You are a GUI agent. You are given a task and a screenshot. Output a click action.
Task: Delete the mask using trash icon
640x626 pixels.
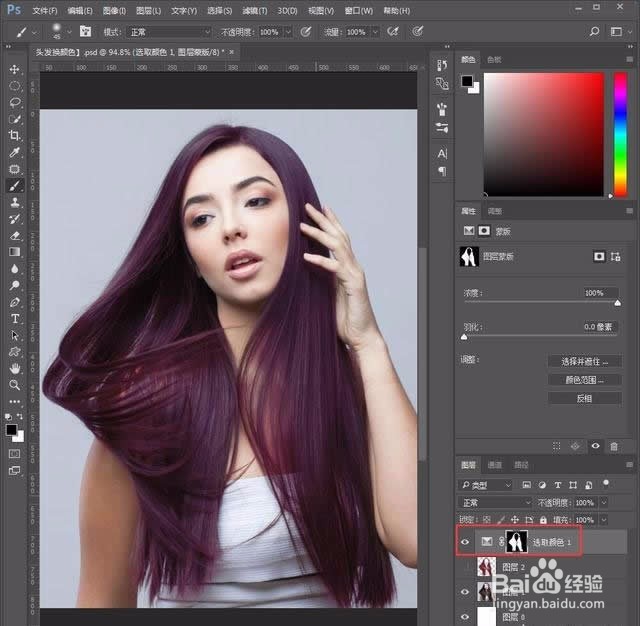[x=614, y=446]
